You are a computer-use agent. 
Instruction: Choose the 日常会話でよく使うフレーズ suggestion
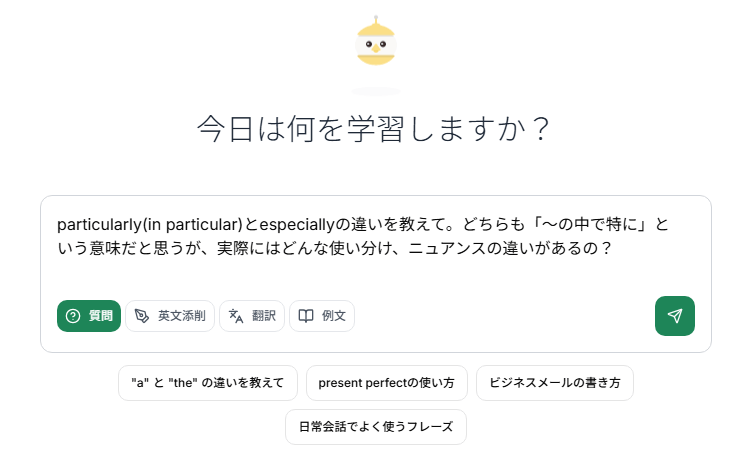pos(376,427)
